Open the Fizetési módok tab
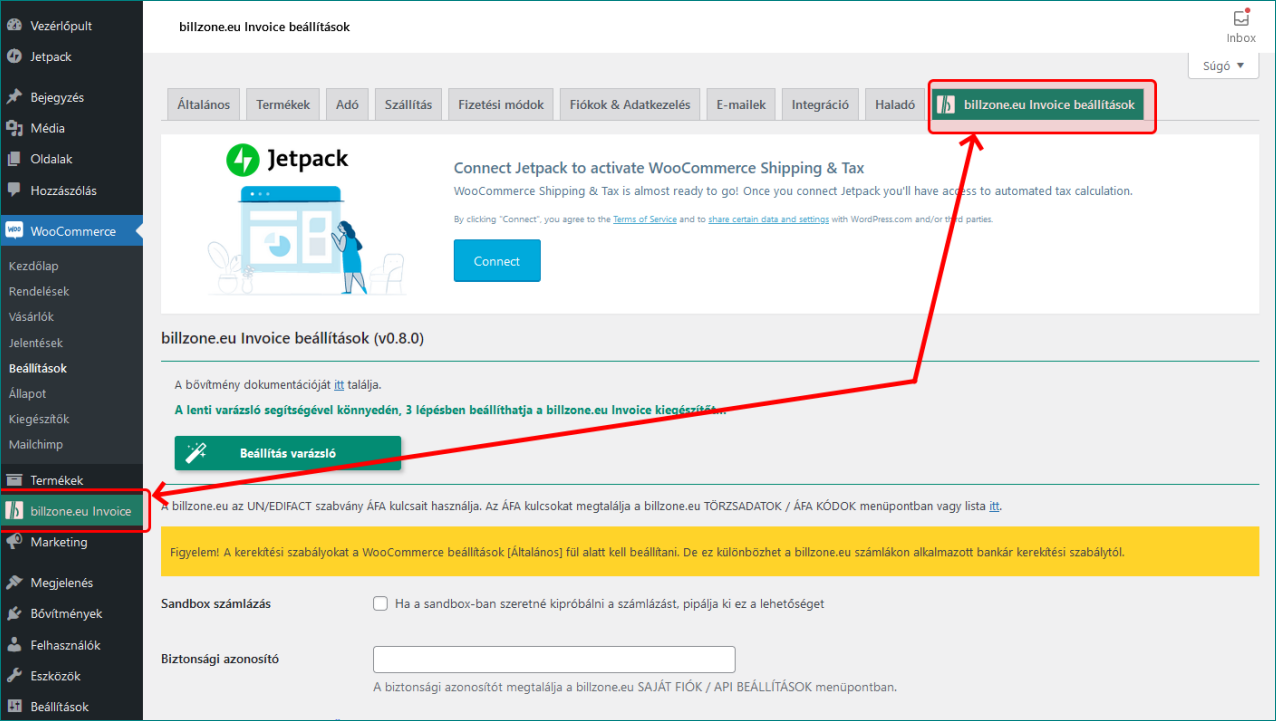 [x=501, y=105]
